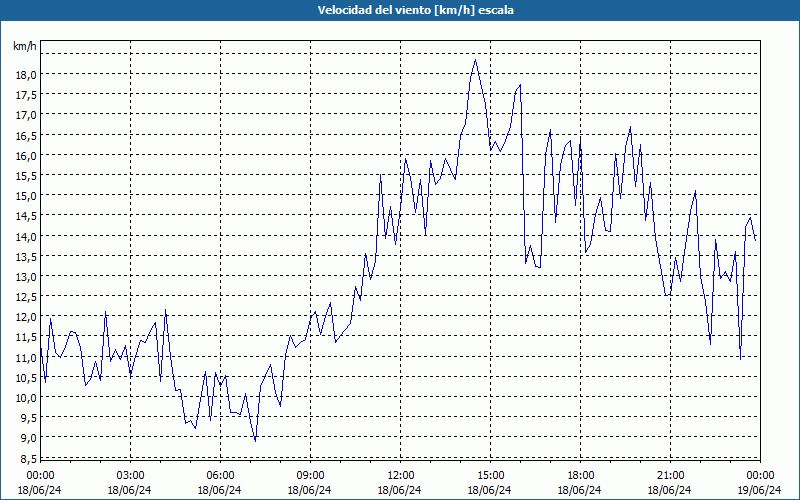This screenshot has width=800, height=500.
Task: Click the 'km/h' axis unit label
Action: click(25, 46)
